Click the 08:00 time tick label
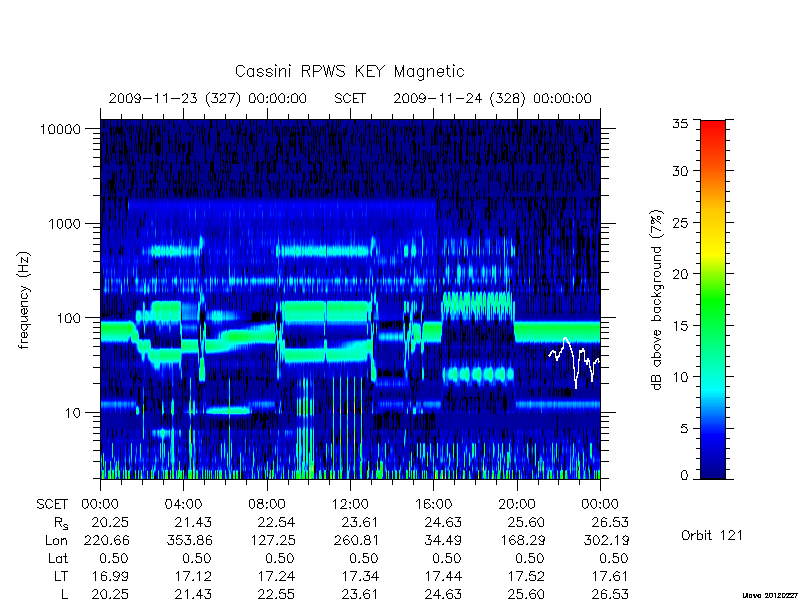This screenshot has height=600, width=800. 267,504
